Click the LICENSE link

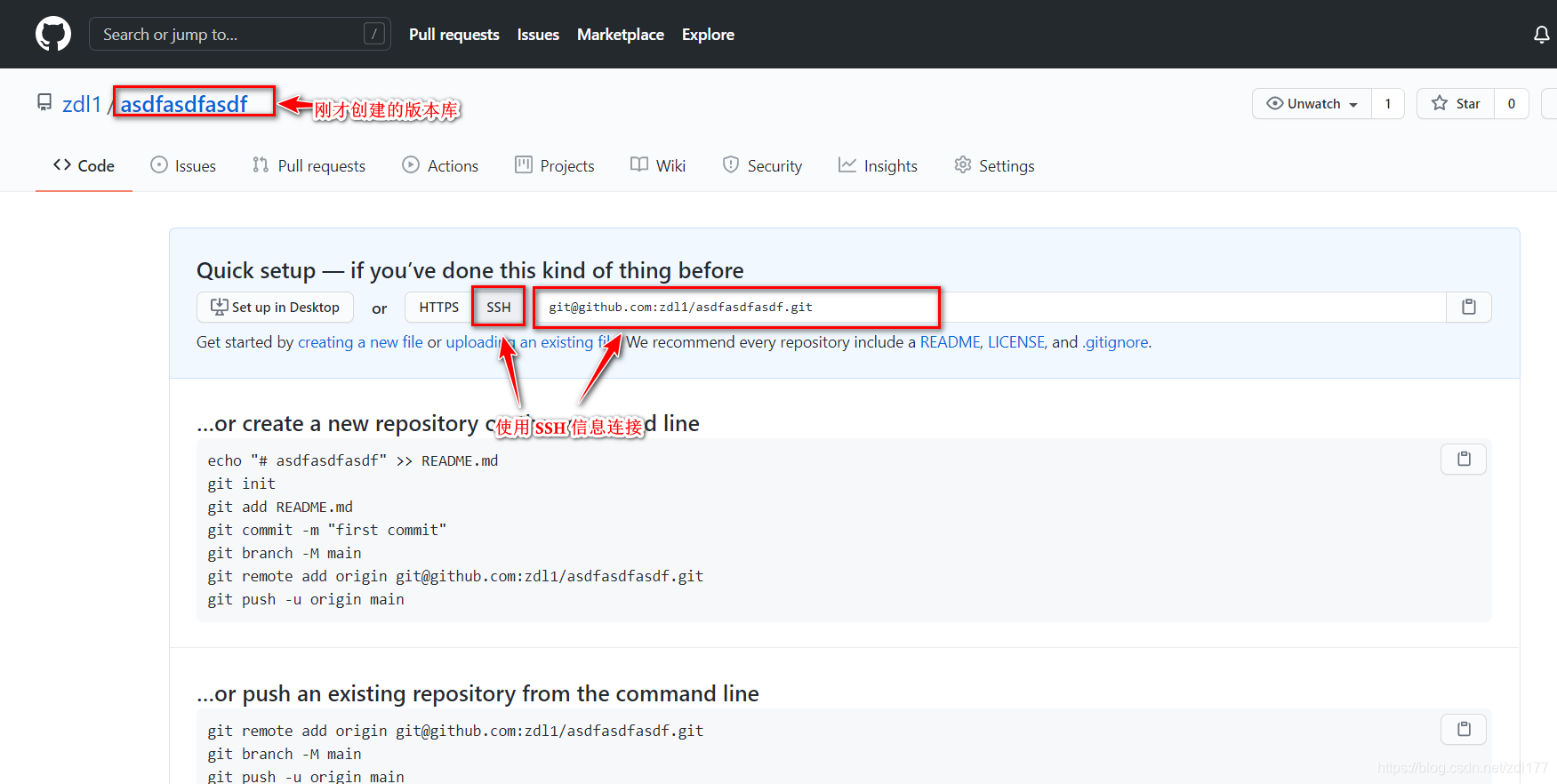[1015, 342]
